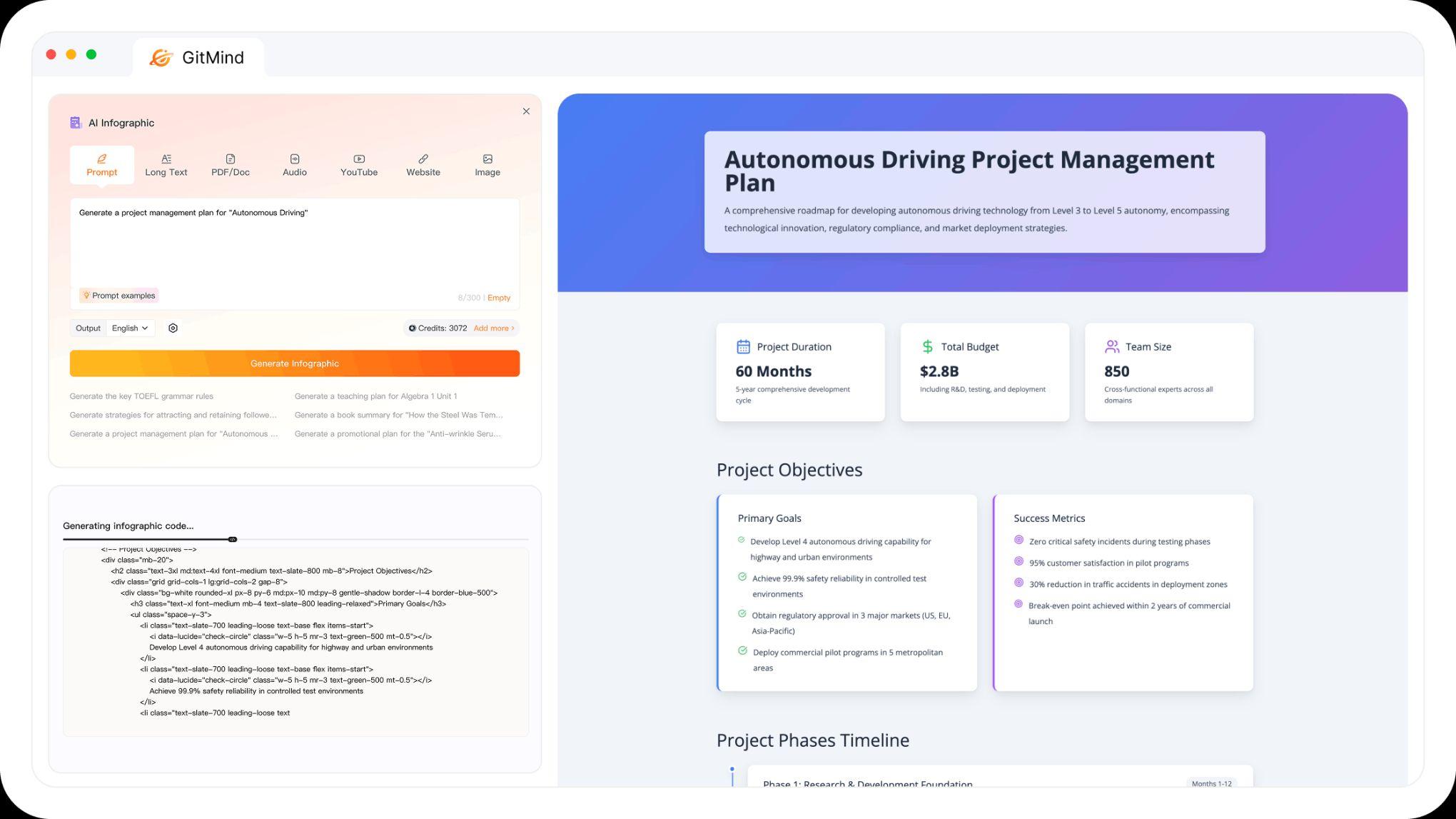The height and width of the screenshot is (819, 1456).
Task: Open the output language dropdown
Action: coord(130,328)
